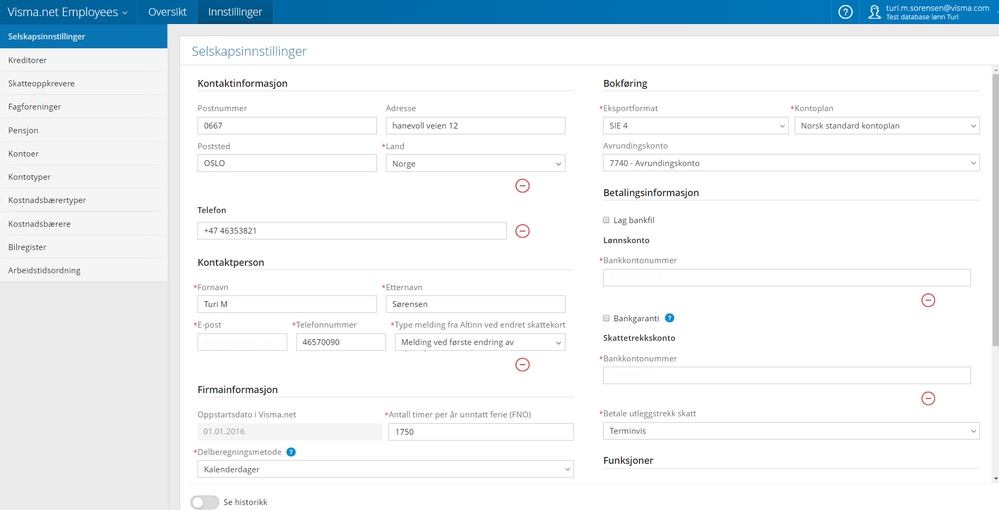The height and width of the screenshot is (510, 999).
Task: Open Kontoer in the sidebar
Action: point(83,154)
